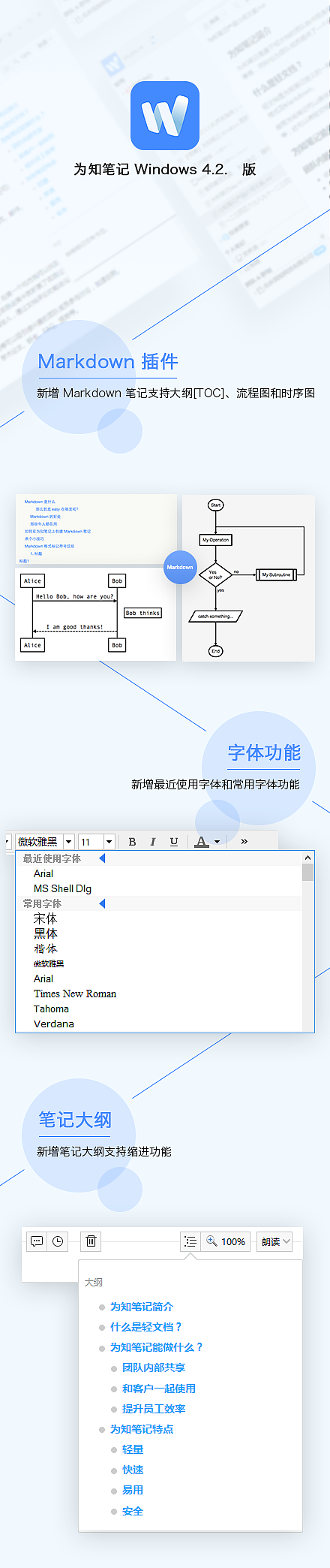330x1568 pixels.
Task: Select Arial under 最近使用字体
Action: pyautogui.click(x=43, y=873)
